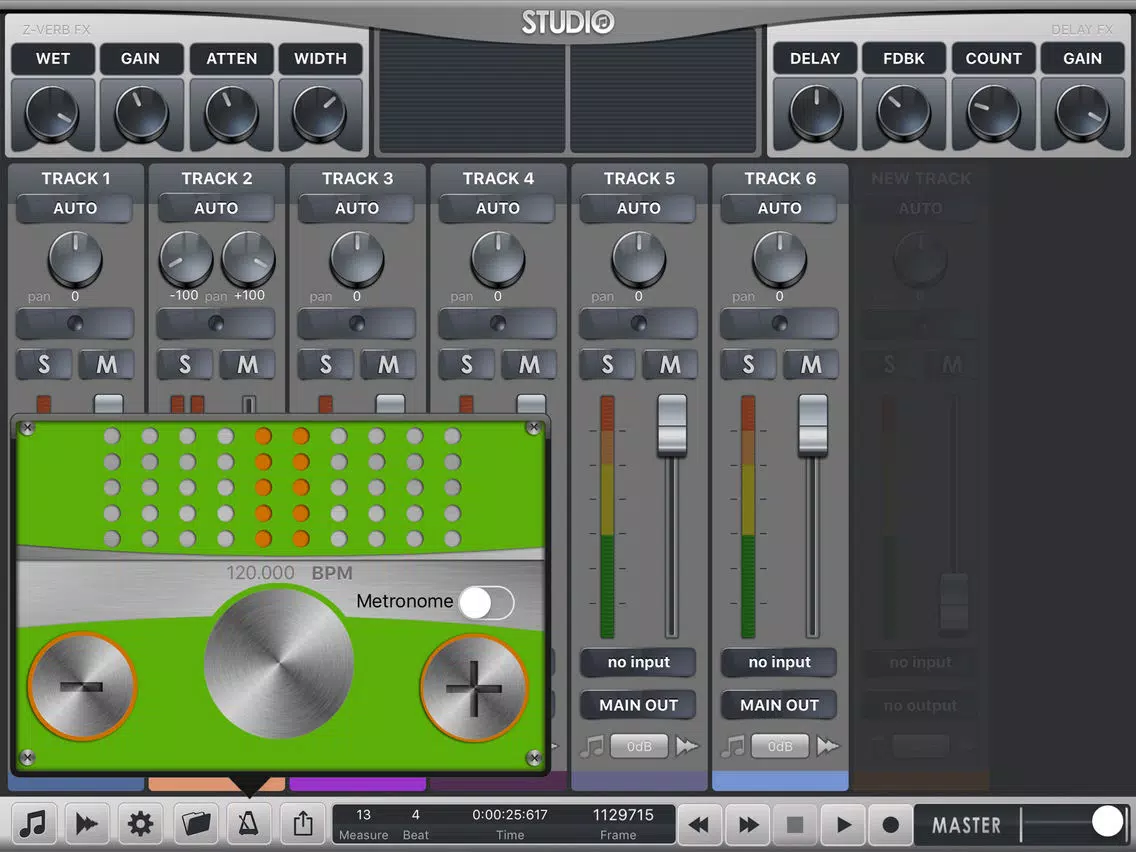The height and width of the screenshot is (852, 1136).
Task: Open Track 3's AUTO automation selector
Action: (x=356, y=209)
